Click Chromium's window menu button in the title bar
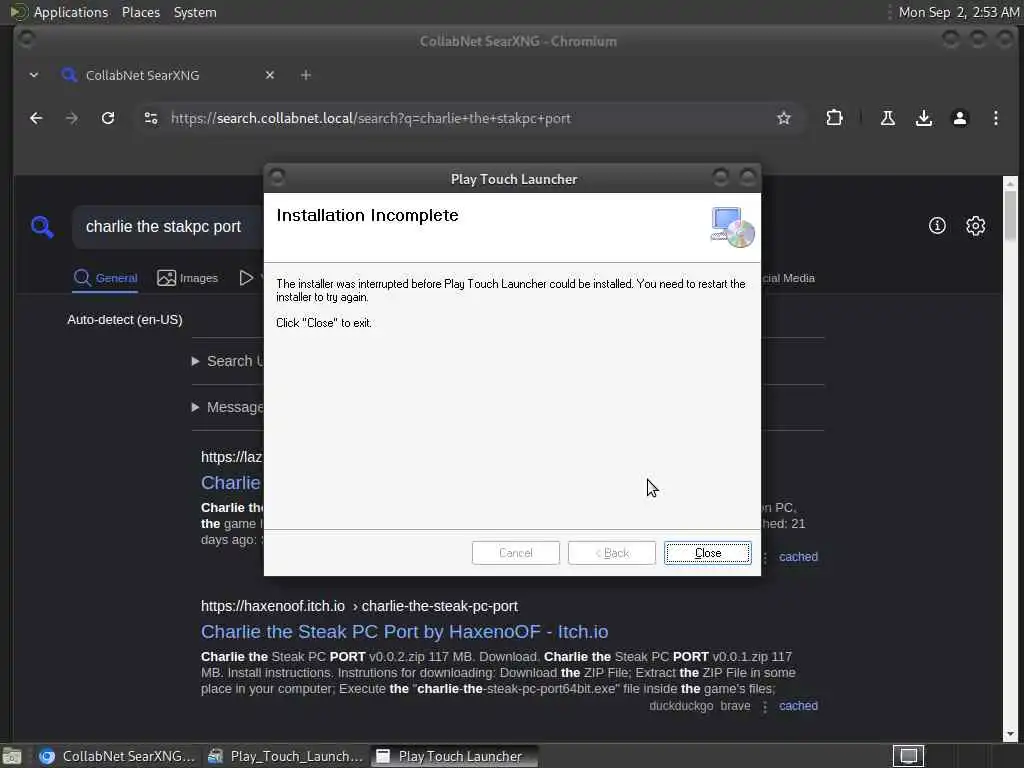This screenshot has height=768, width=1024. click(x=27, y=40)
